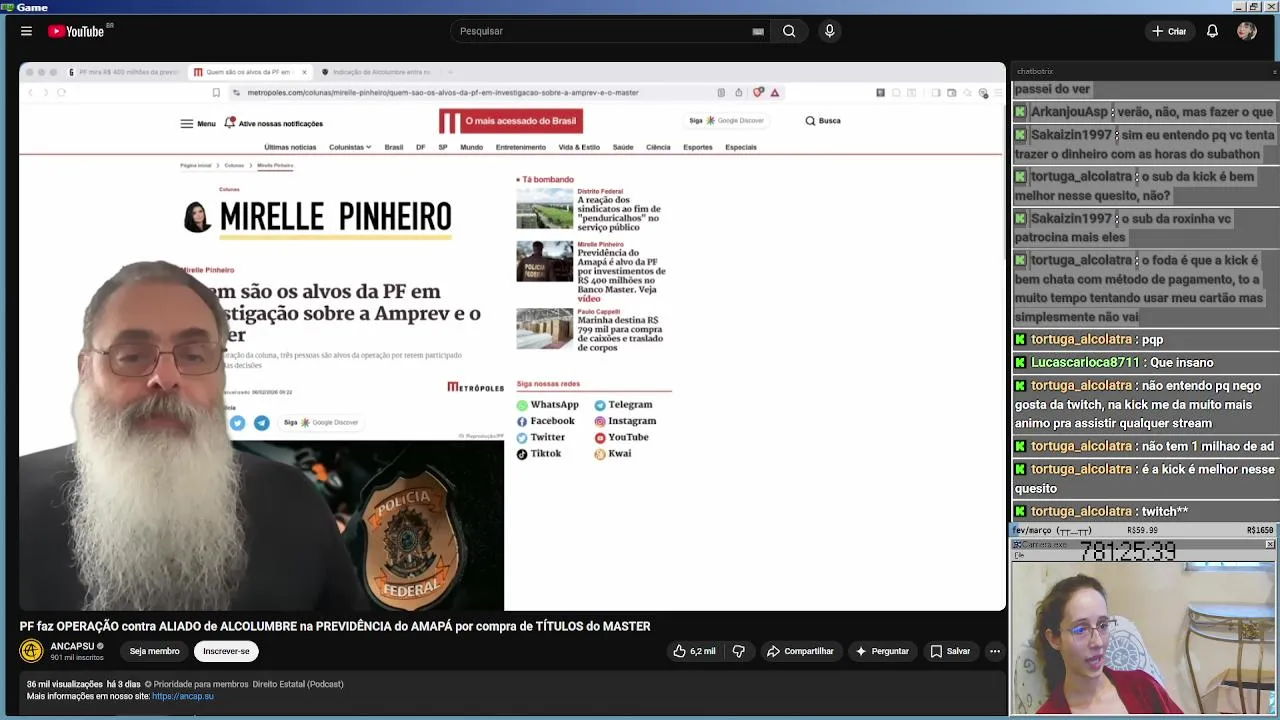Screen dimensions: 1280x720
Task: Start voice search with the microphone
Action: (829, 31)
